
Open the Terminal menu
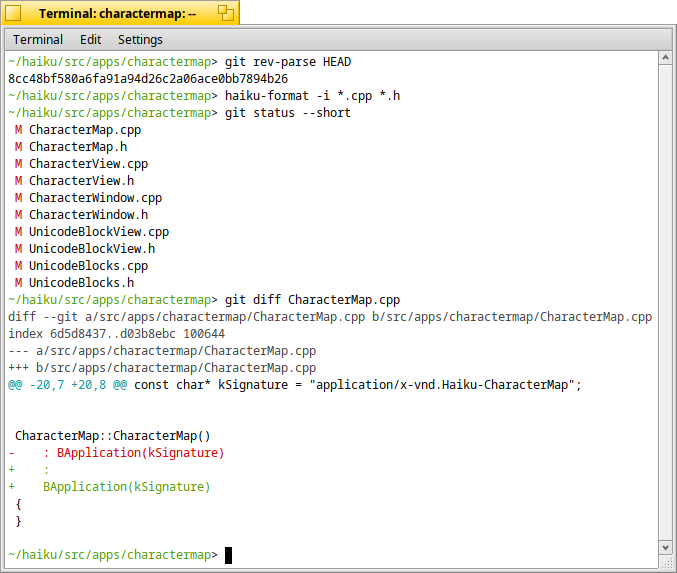[x=38, y=40]
